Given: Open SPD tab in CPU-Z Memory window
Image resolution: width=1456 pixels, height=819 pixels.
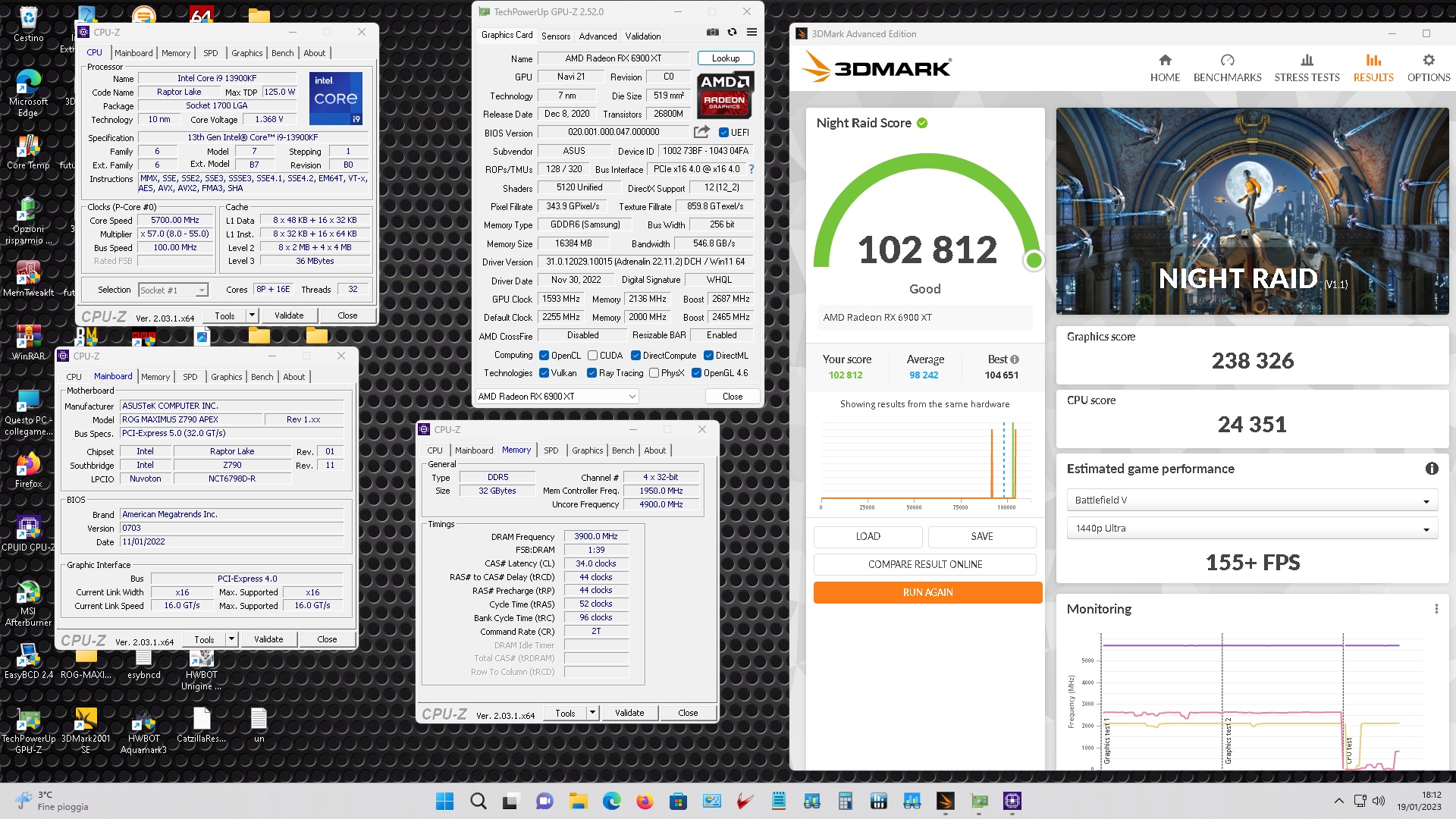Looking at the screenshot, I should pos(551,450).
